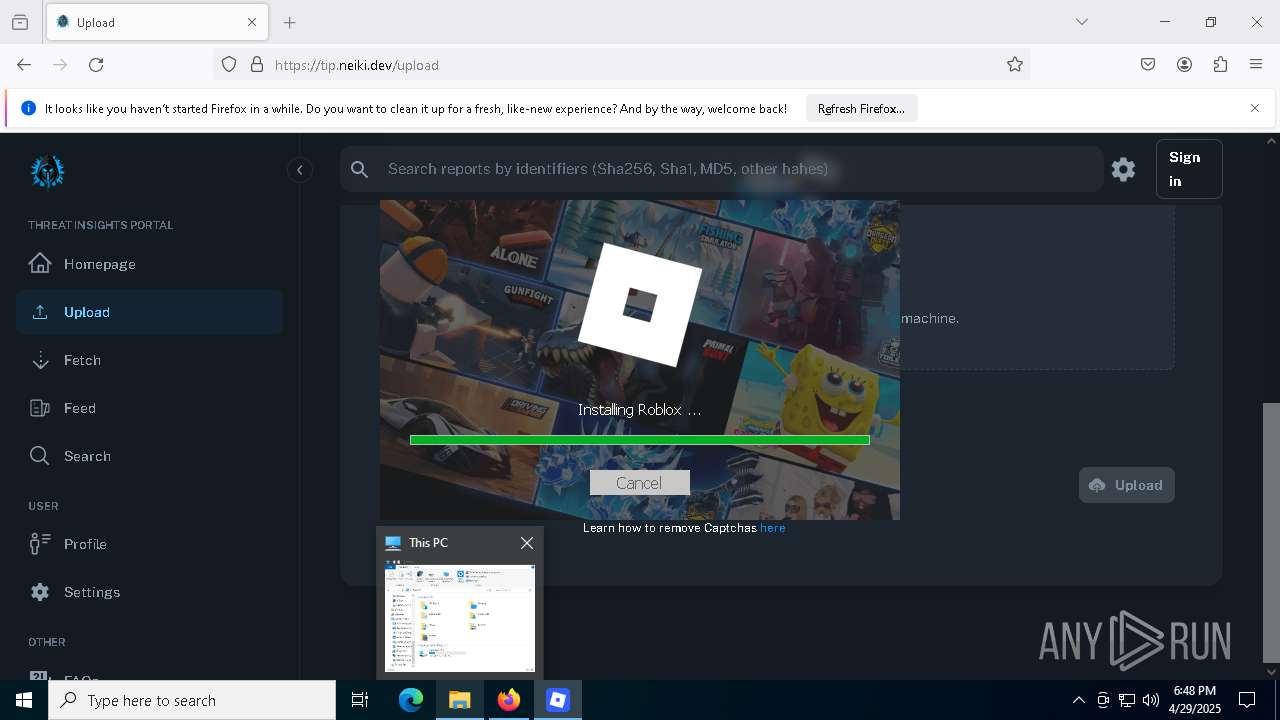Reload the page
The height and width of the screenshot is (720, 1280).
[96, 65]
